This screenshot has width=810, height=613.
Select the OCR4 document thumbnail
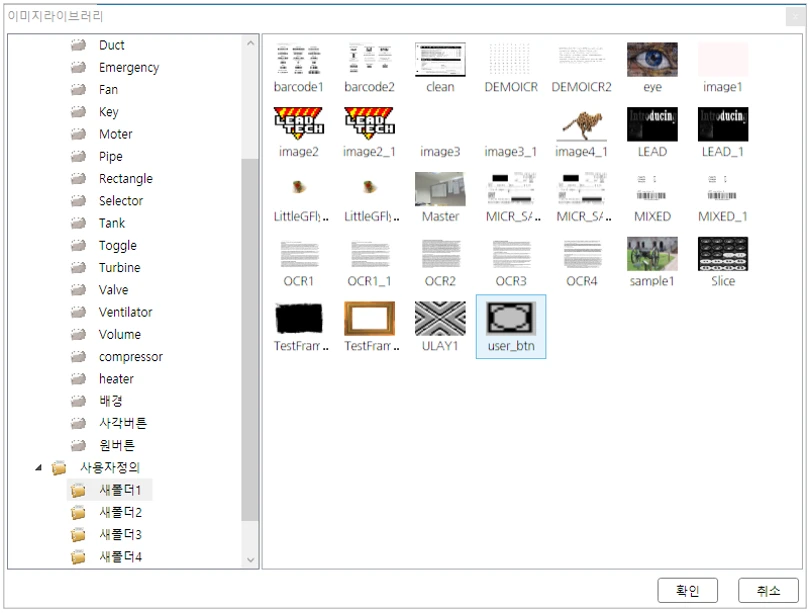582,254
